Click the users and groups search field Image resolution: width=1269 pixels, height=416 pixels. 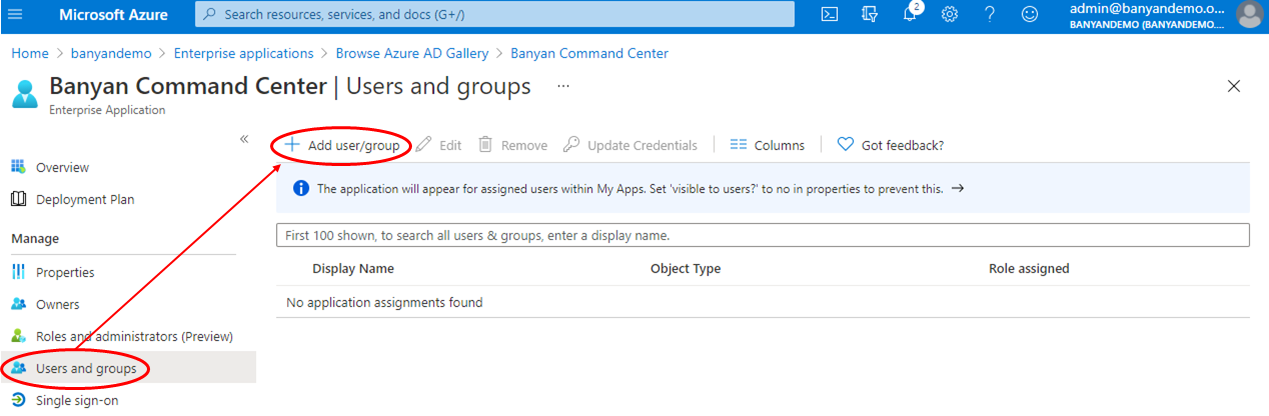click(x=762, y=235)
